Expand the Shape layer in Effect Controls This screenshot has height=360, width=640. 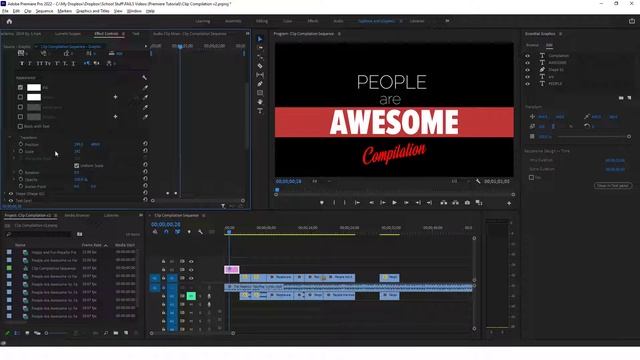(5, 193)
